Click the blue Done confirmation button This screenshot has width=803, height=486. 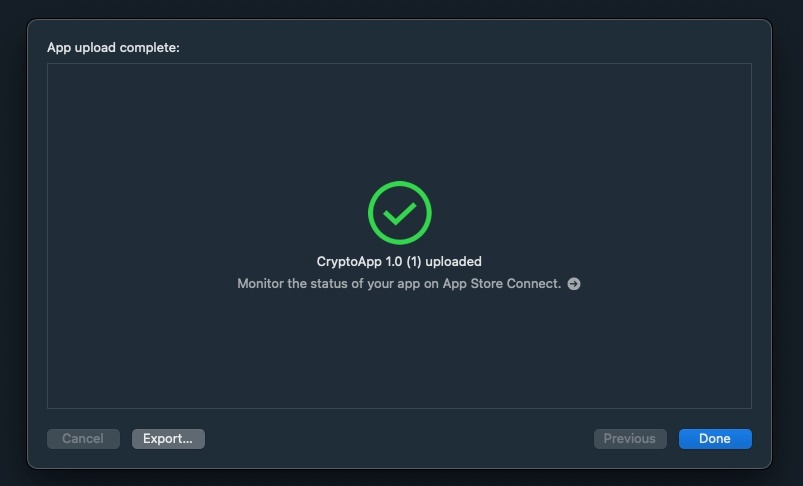[x=715, y=439]
